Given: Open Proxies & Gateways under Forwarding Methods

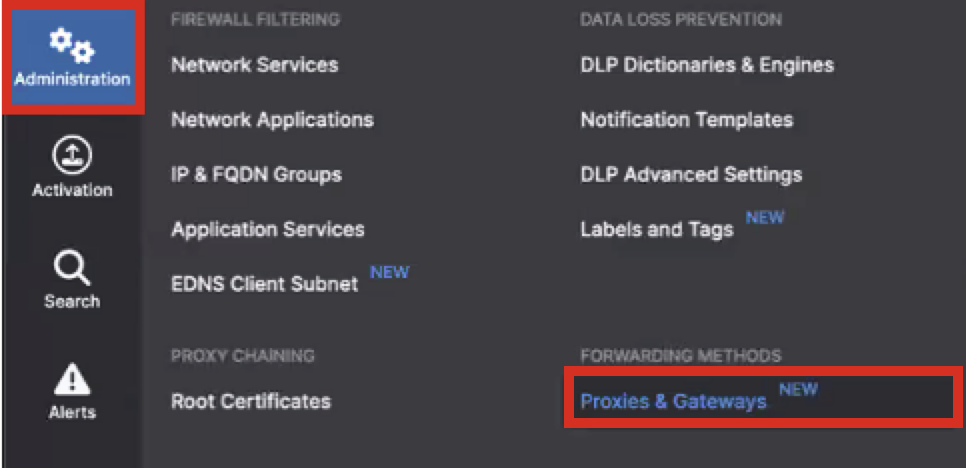Looking at the screenshot, I should [673, 402].
